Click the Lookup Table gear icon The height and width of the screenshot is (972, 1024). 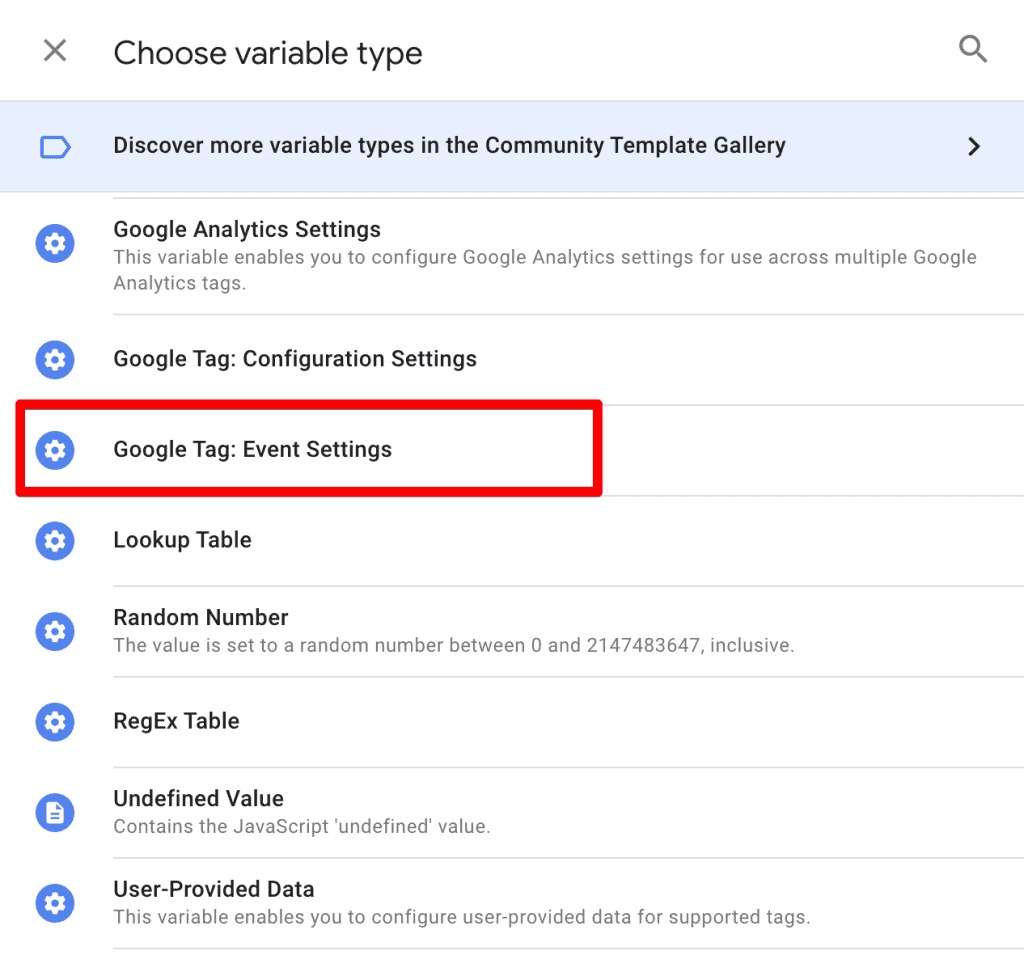click(x=55, y=541)
